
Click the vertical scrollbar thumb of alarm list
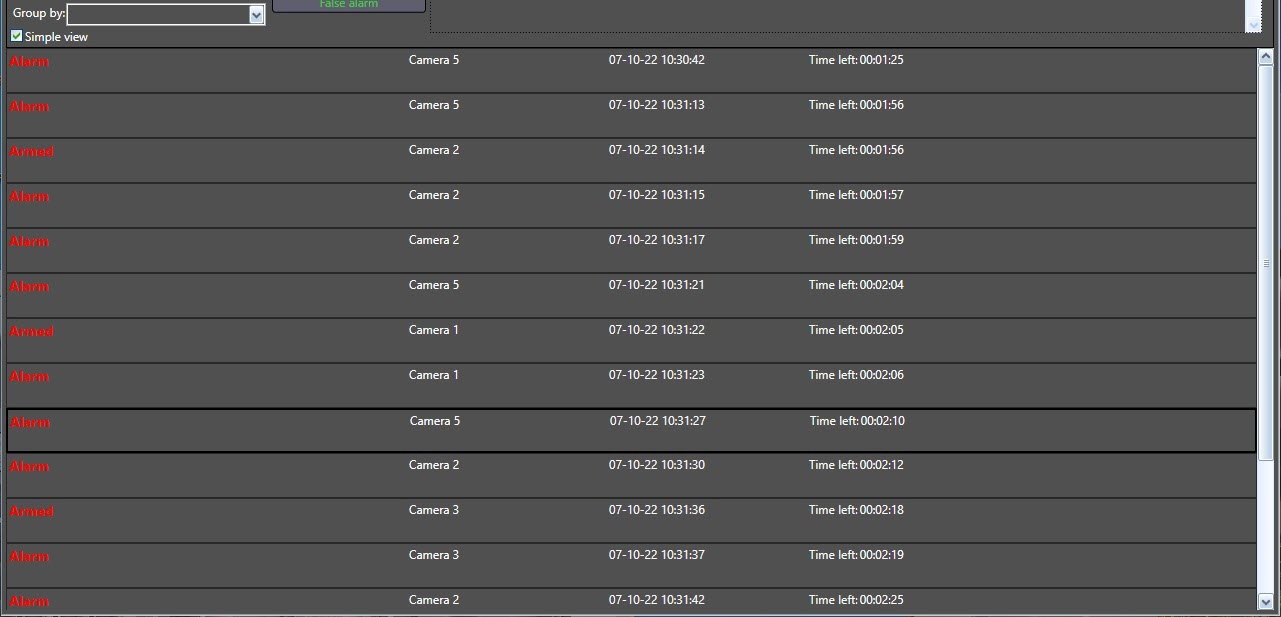click(1265, 262)
